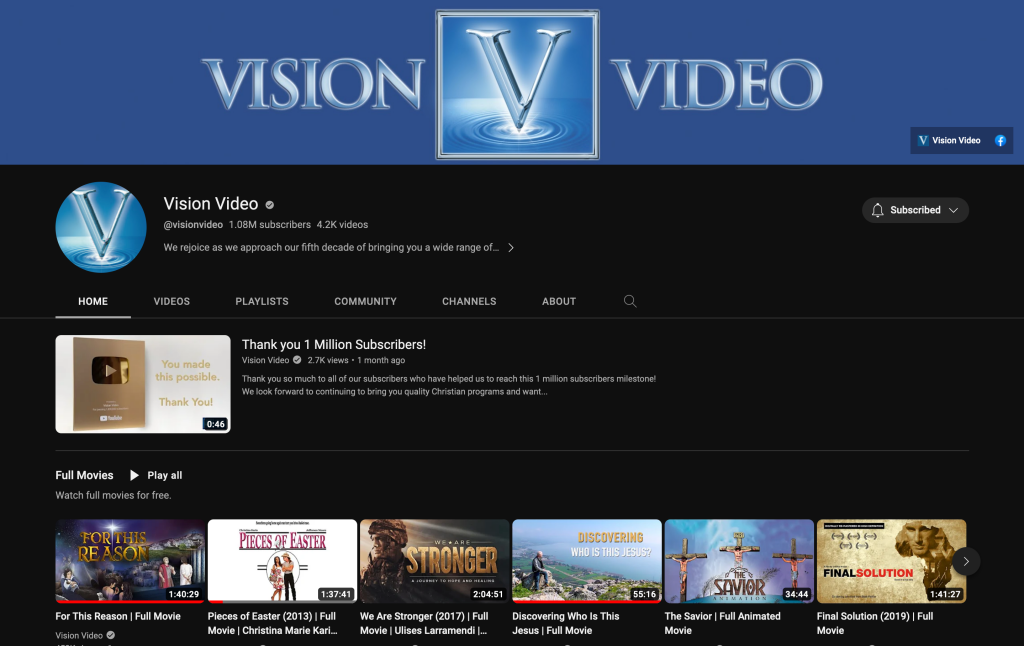Click the 1 month ago text
The width and height of the screenshot is (1024, 646).
click(381, 360)
